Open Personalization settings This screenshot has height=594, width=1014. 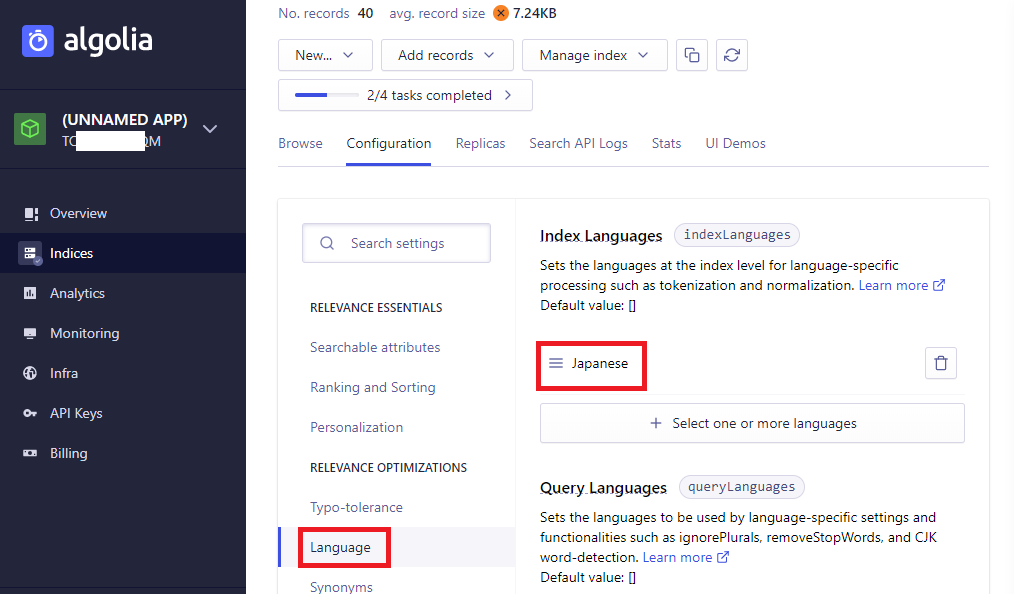(x=356, y=428)
